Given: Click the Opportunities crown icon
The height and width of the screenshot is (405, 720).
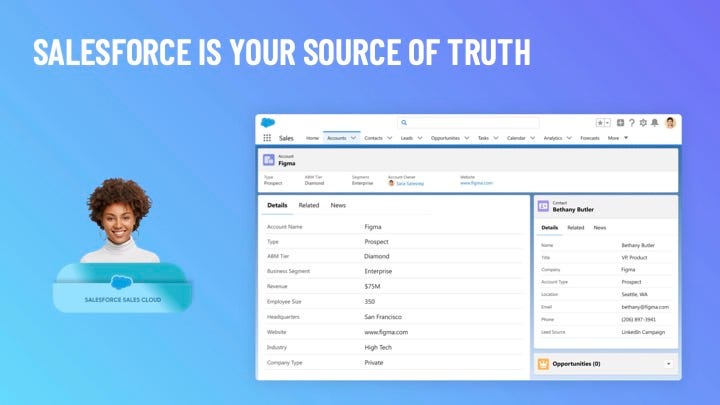Looking at the screenshot, I should click(x=543, y=364).
